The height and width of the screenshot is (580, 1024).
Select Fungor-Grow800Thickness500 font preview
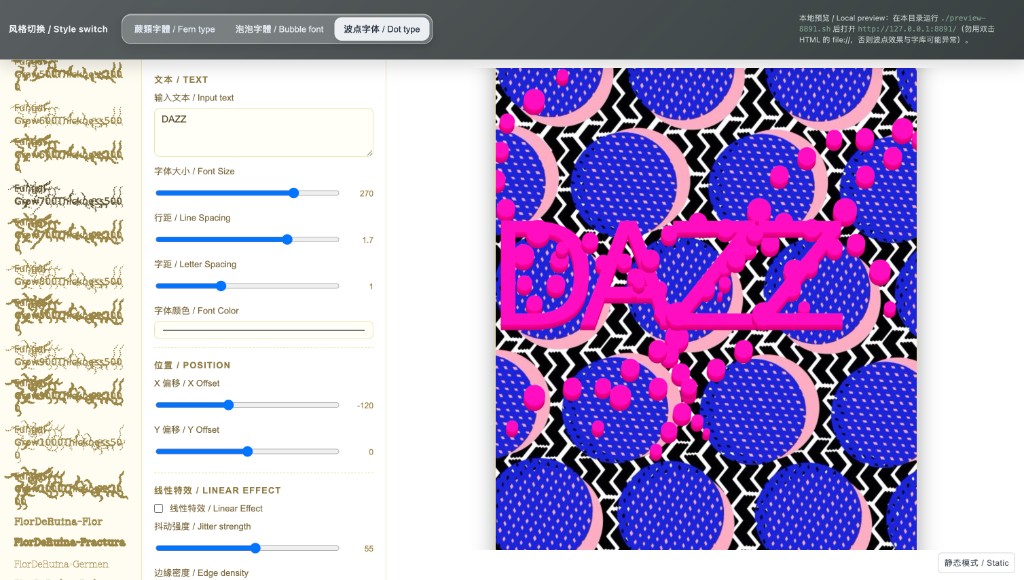coord(65,274)
